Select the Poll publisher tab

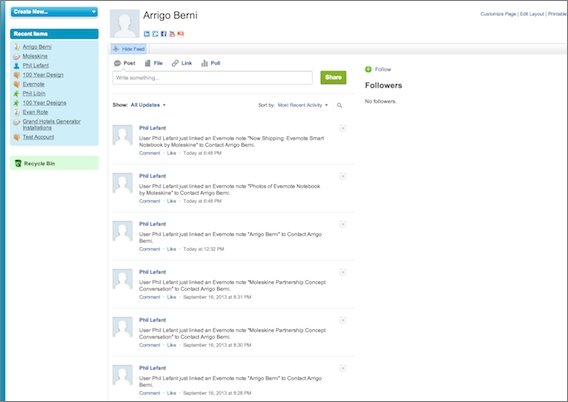point(211,63)
